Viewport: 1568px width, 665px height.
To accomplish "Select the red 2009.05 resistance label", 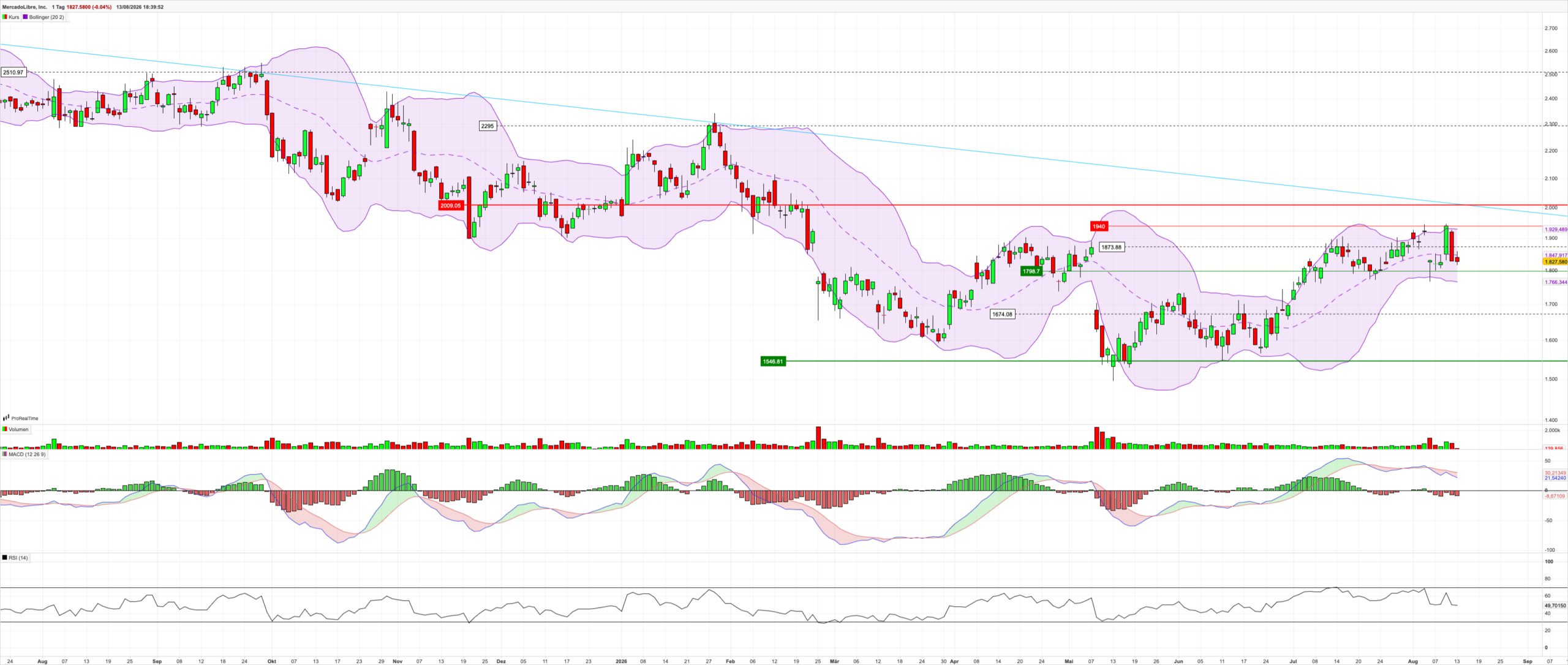I will (451, 206).
